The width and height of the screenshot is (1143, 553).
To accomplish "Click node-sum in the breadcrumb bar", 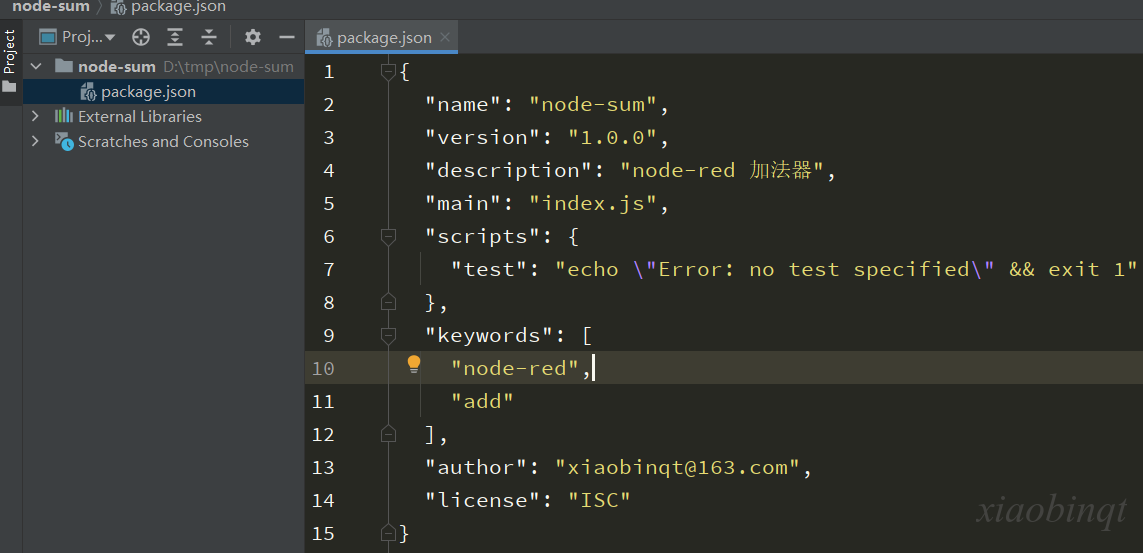I will [x=50, y=7].
